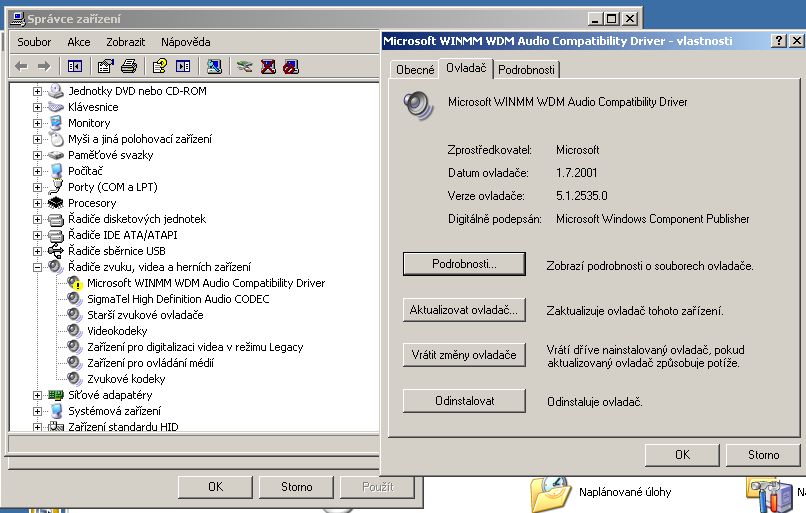
Task: Select Starší zvukové ovladače item
Action: coord(145,315)
